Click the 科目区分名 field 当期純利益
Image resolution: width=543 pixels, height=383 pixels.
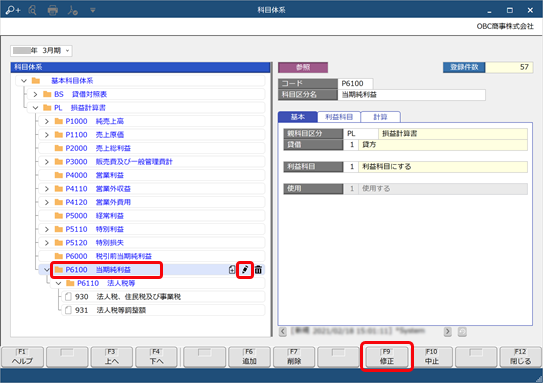(411, 95)
